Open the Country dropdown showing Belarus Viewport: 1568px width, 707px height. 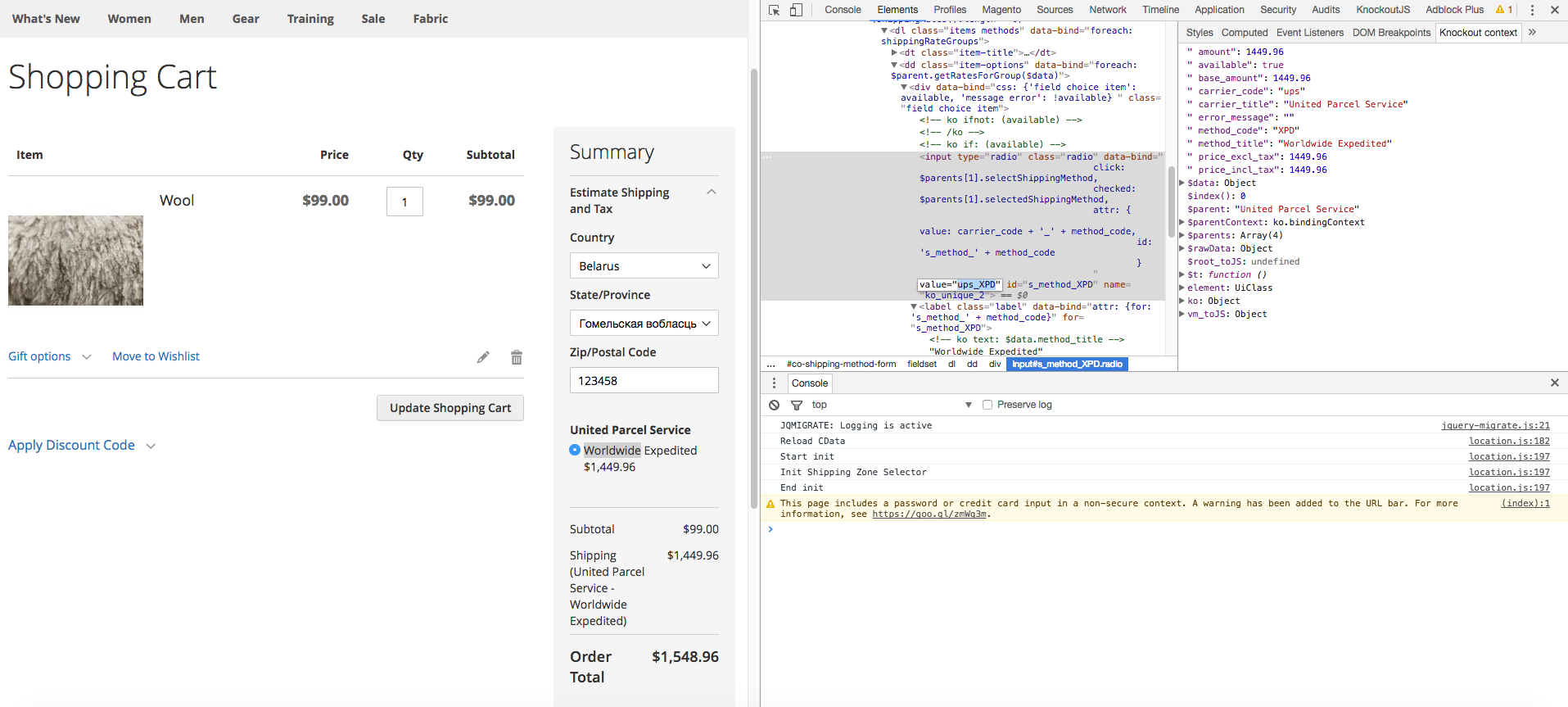click(x=644, y=266)
